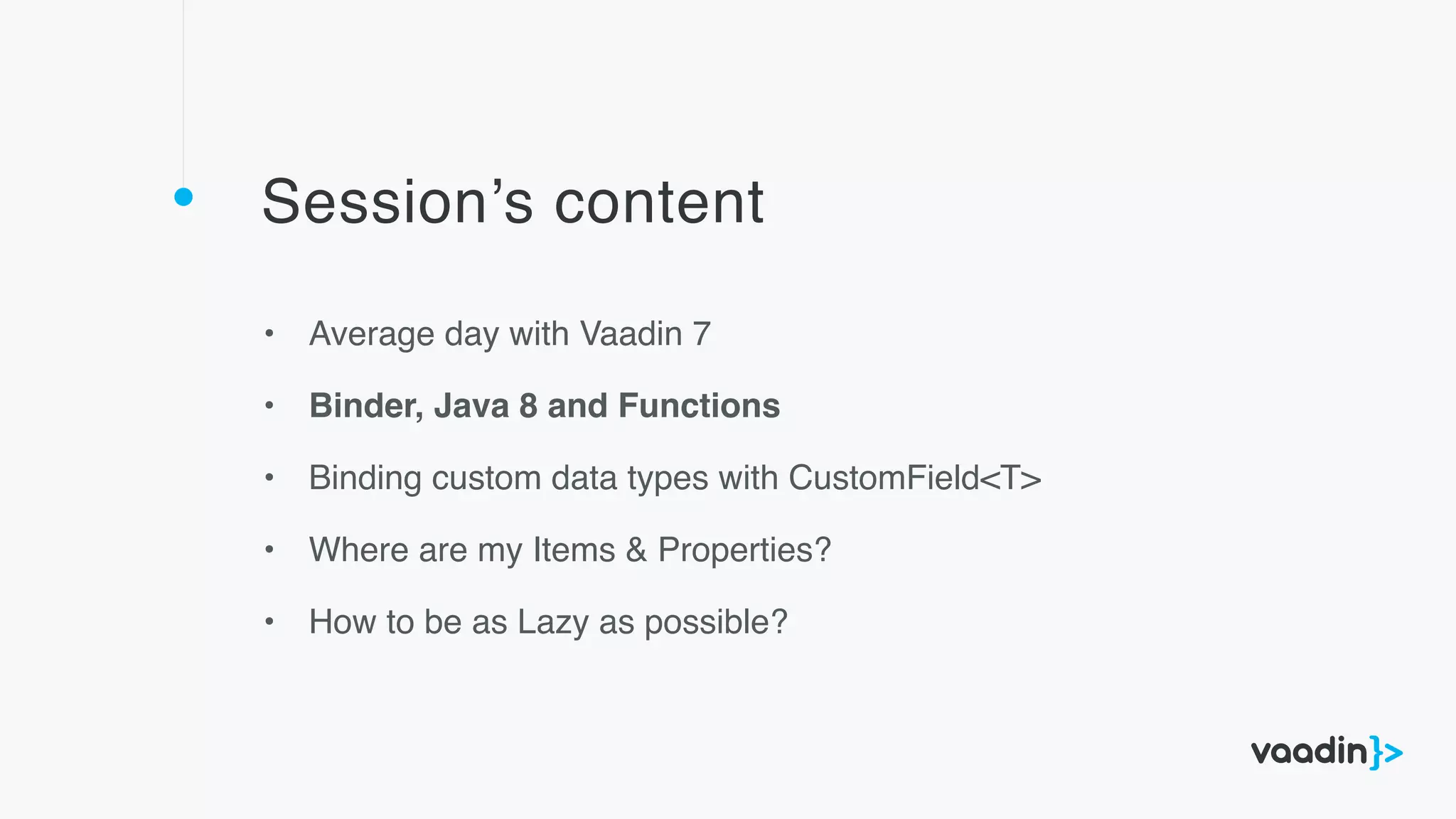Click bullet marker before Binder line
This screenshot has height=819, width=1456.
point(269,406)
